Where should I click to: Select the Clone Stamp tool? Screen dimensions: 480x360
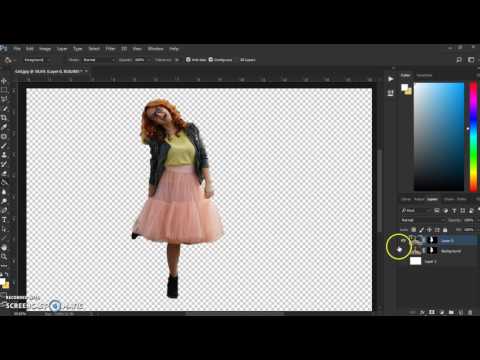tap(4, 155)
